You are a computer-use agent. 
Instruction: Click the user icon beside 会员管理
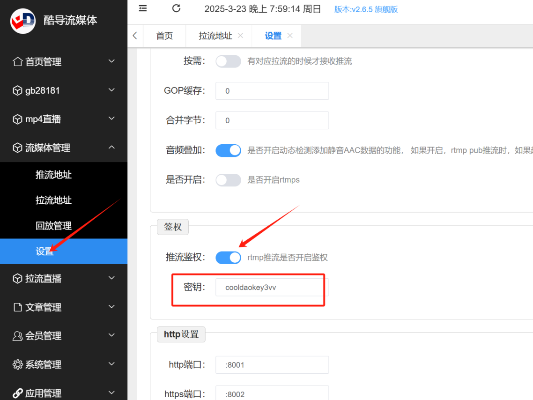pos(17,336)
